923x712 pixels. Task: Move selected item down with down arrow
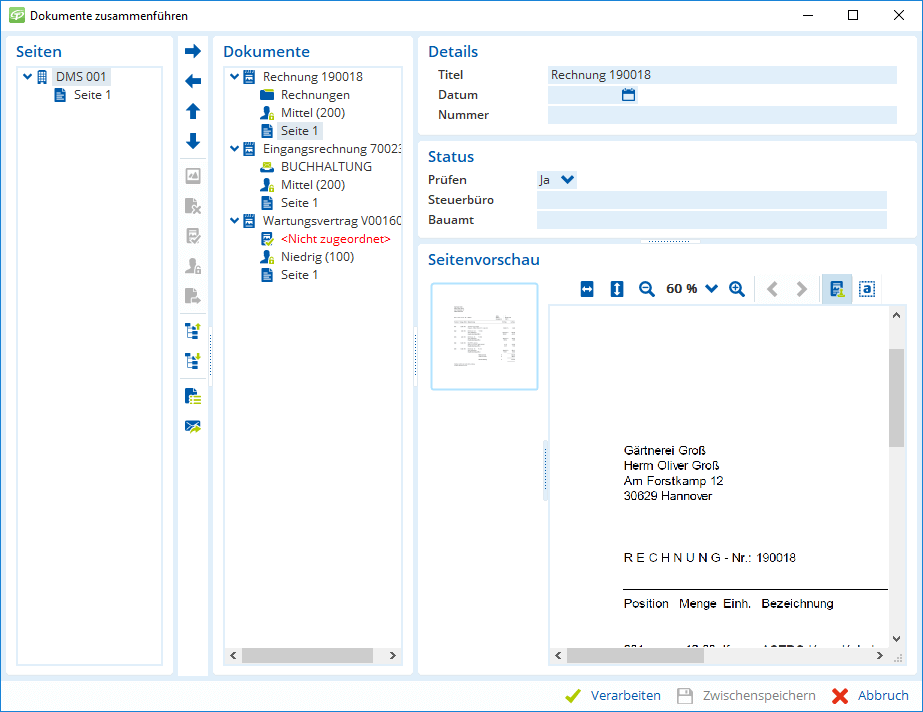pos(193,141)
